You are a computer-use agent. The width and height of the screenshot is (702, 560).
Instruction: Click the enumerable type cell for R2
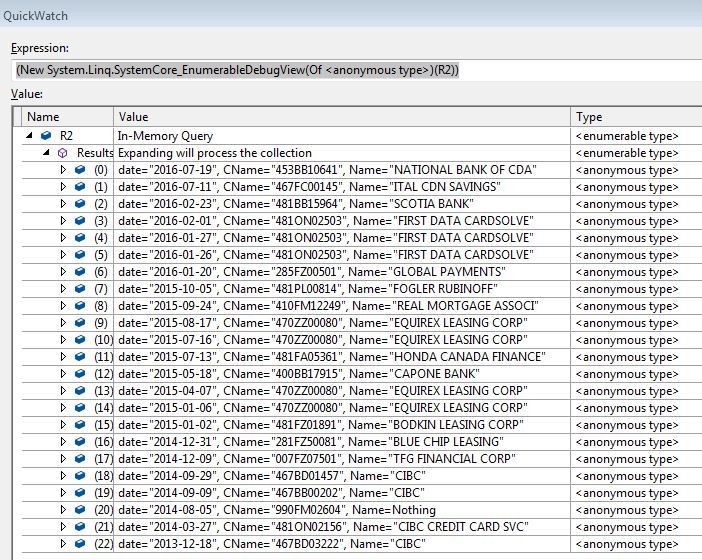[x=636, y=136]
